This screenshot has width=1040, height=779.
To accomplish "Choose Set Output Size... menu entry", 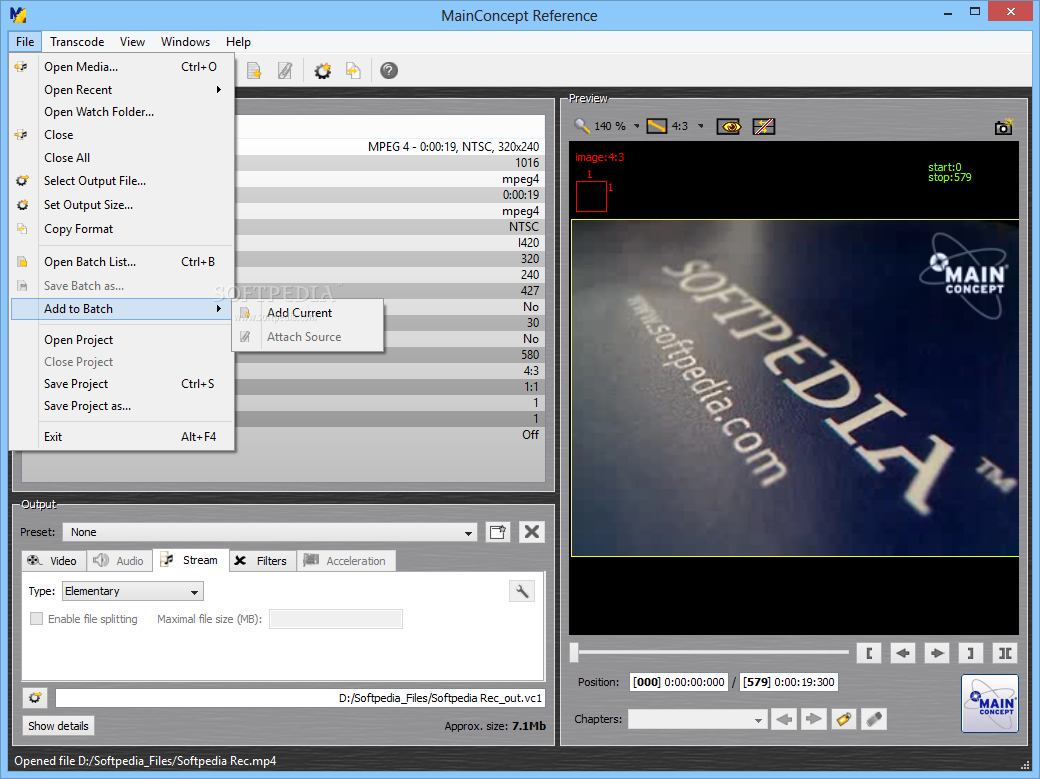I will click(122, 205).
